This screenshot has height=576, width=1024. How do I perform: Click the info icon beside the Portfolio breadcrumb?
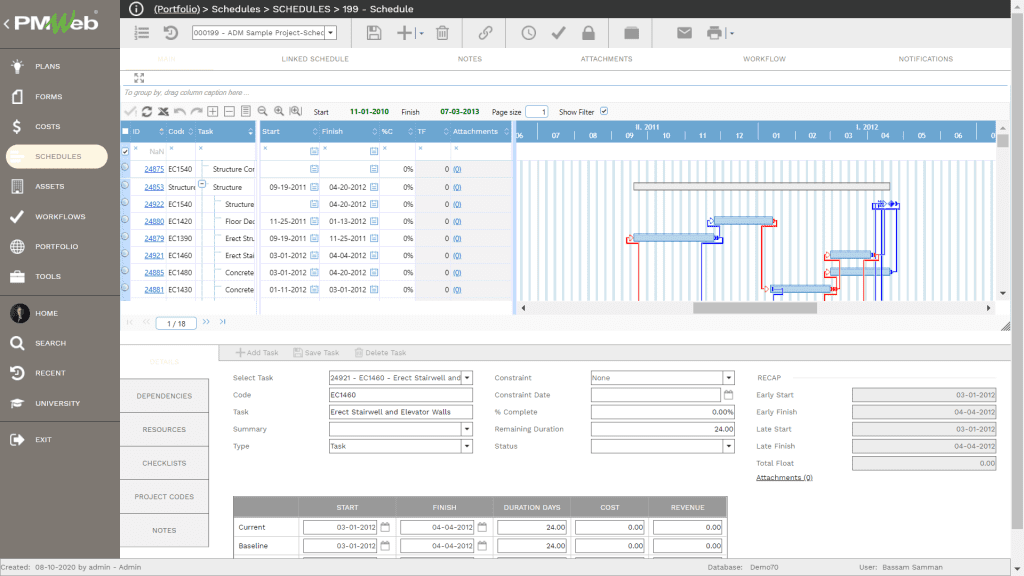[136, 8]
